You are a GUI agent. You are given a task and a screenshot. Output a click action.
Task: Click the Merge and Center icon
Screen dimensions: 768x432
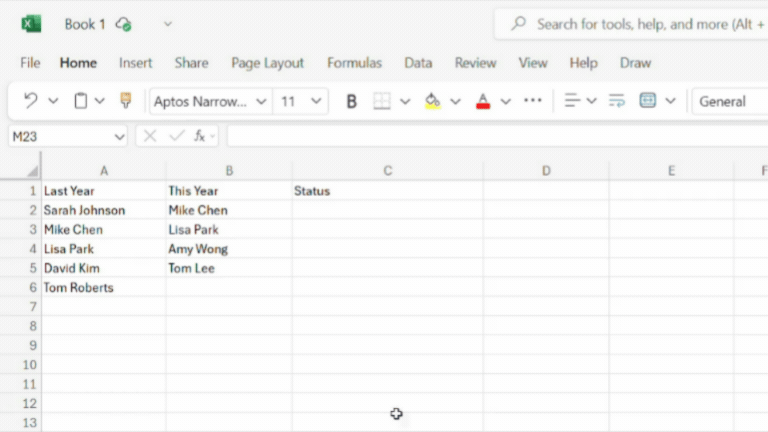pos(648,100)
